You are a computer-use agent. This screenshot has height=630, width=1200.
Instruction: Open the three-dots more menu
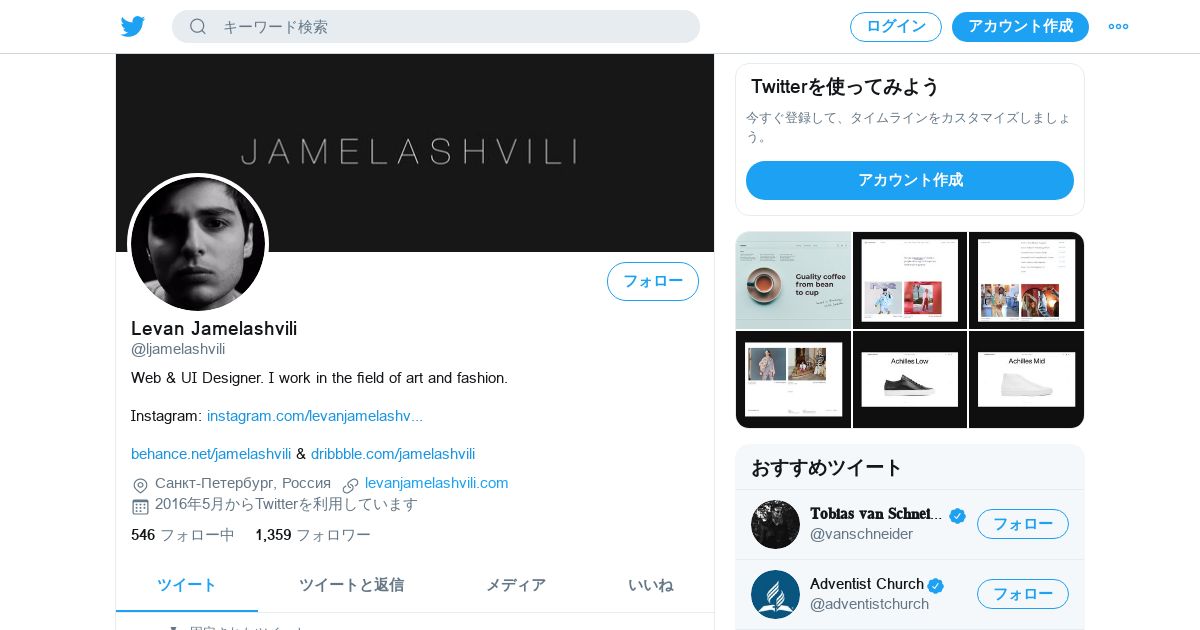(x=1118, y=27)
